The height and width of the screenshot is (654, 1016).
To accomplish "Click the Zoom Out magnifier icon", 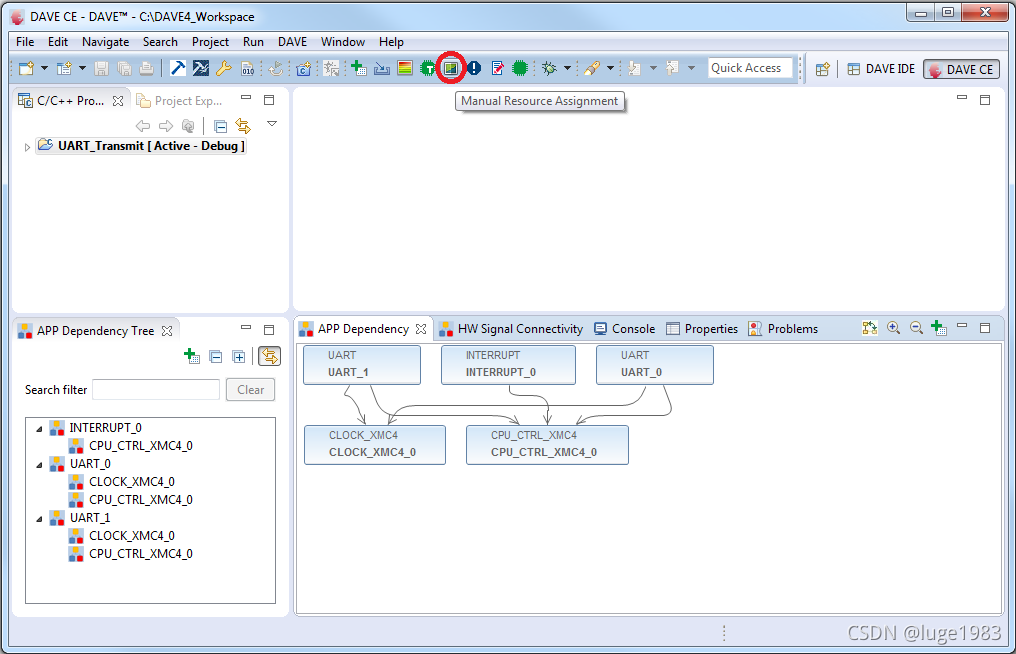I will (916, 328).
